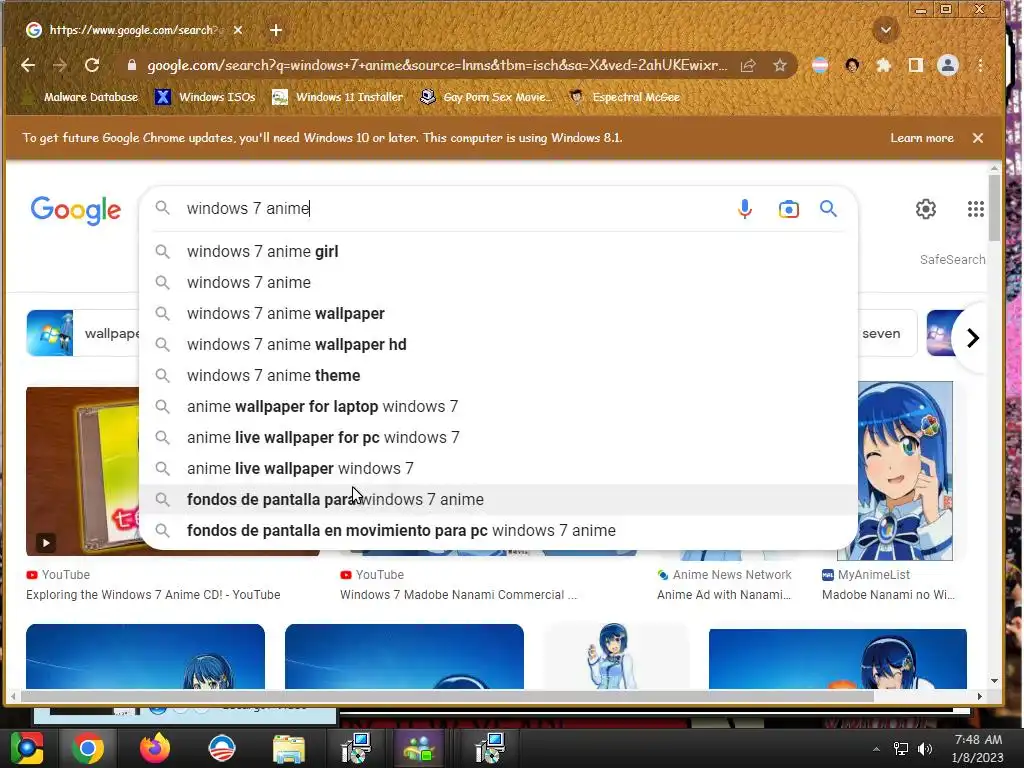Search by image with camera icon
This screenshot has width=1024, height=768.
click(788, 209)
